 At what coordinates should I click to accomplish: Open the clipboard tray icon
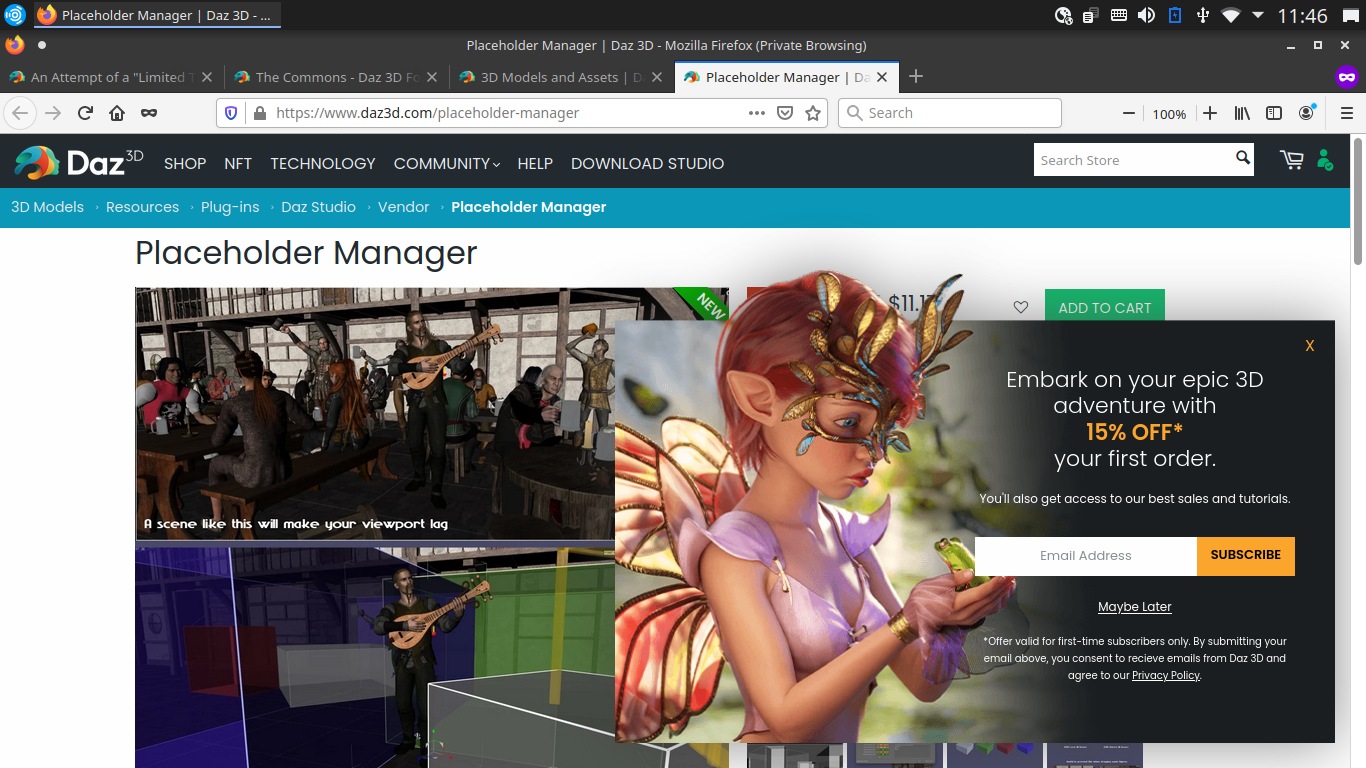(x=1091, y=15)
